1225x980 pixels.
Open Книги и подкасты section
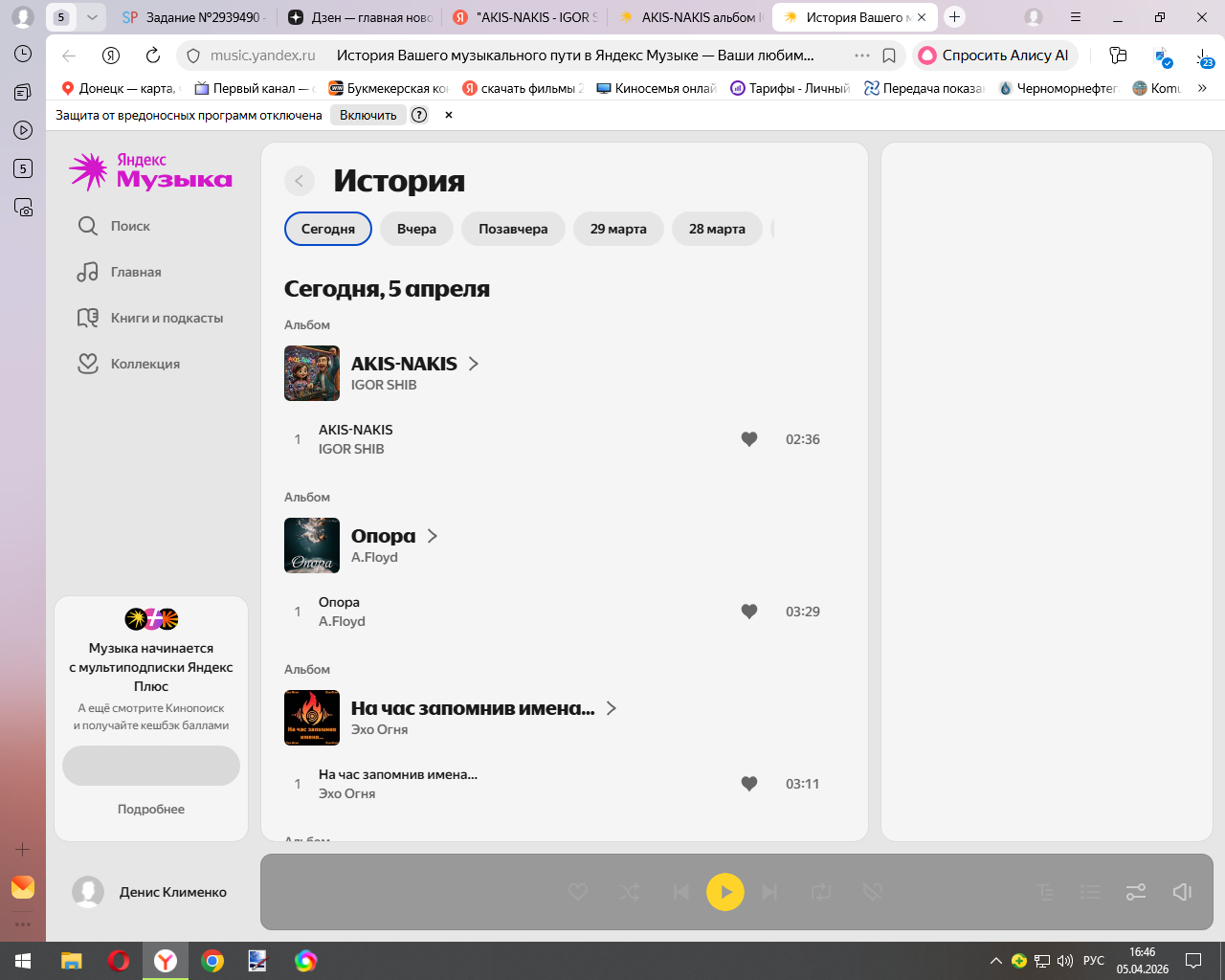(150, 318)
